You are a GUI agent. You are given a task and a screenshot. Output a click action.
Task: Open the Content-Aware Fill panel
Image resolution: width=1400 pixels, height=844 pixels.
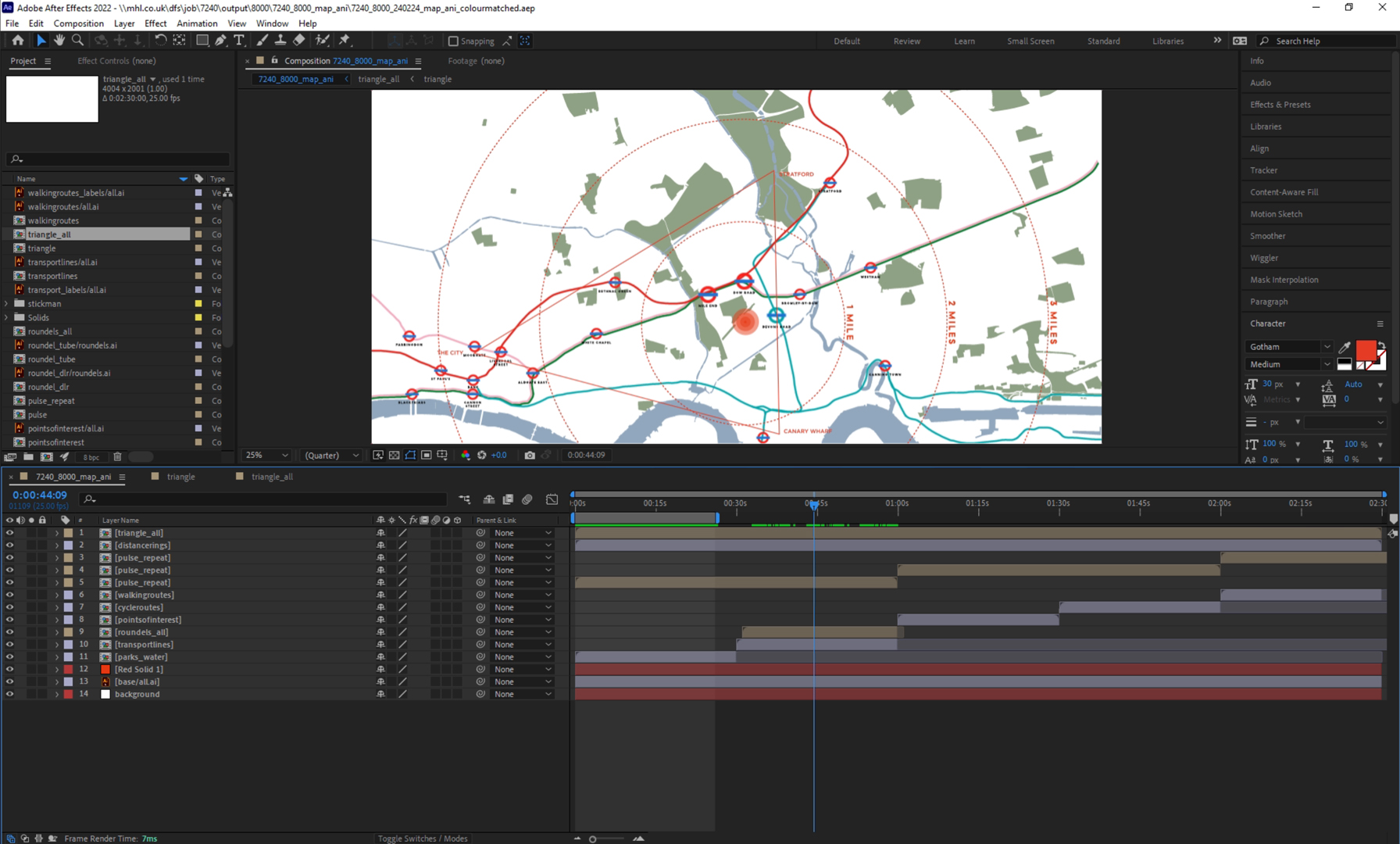pyautogui.click(x=1284, y=191)
